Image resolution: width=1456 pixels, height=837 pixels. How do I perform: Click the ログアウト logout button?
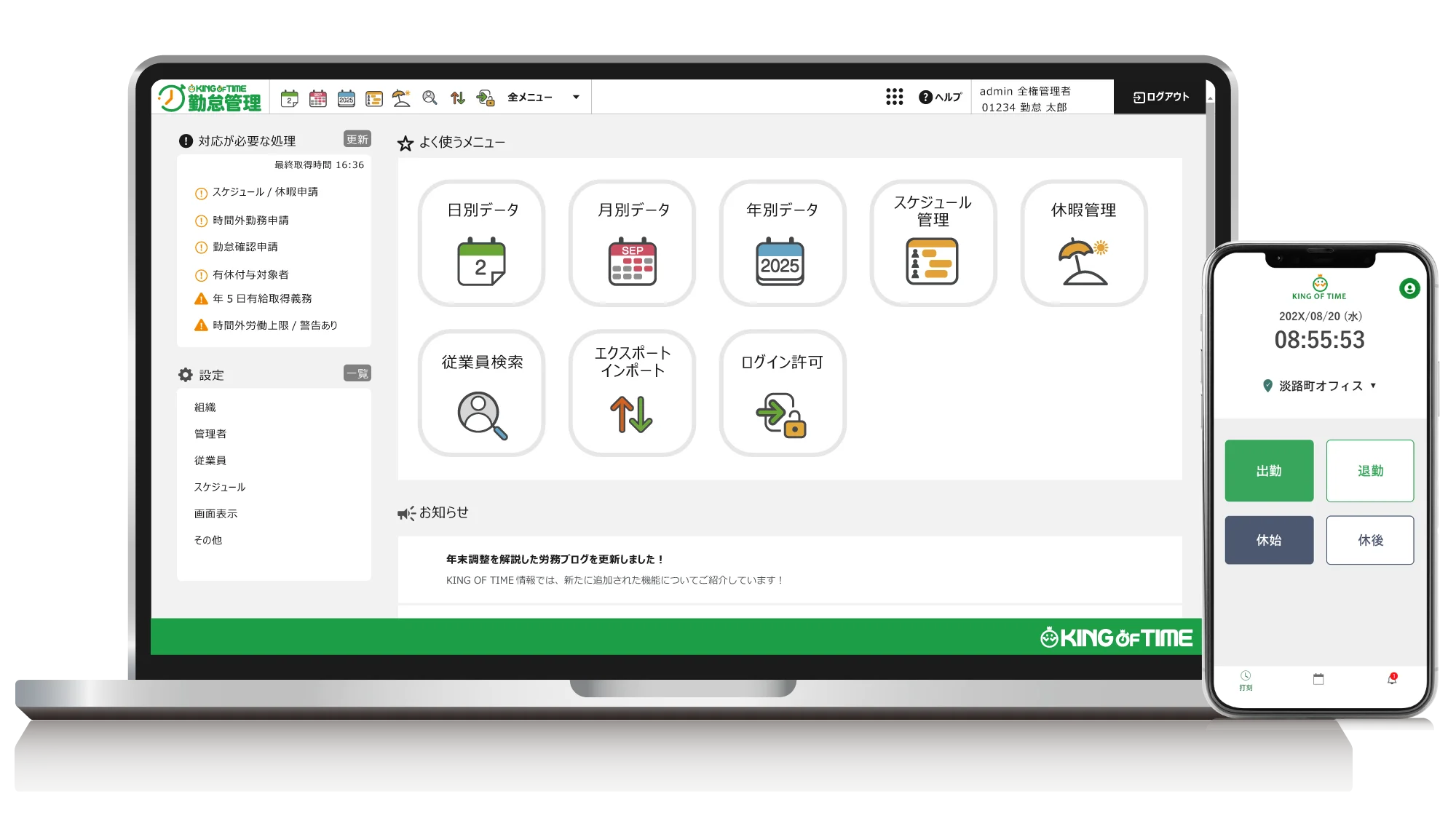(x=1160, y=97)
